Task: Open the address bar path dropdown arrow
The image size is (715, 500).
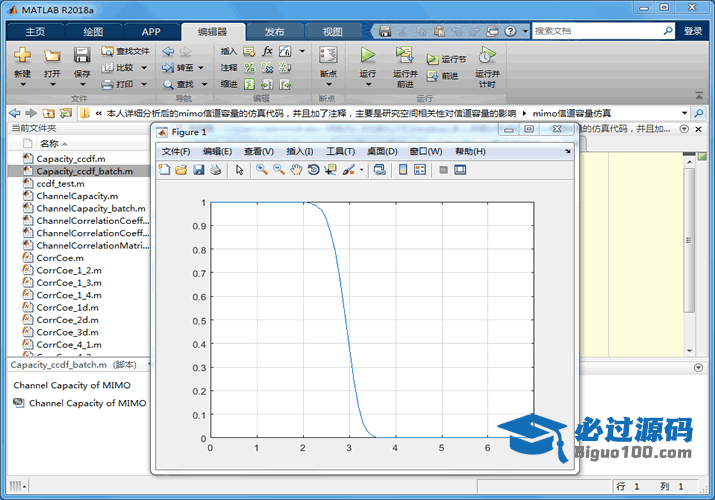Action: pos(684,113)
